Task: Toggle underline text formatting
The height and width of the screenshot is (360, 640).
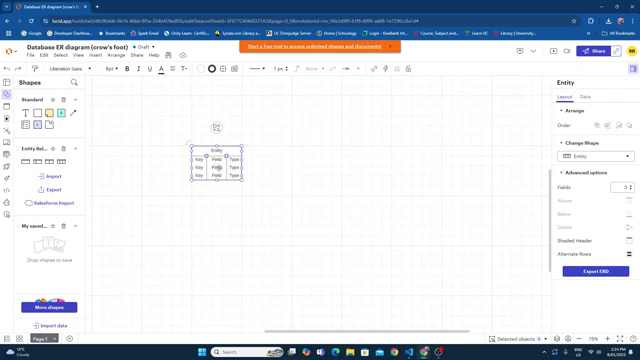Action: click(150, 69)
